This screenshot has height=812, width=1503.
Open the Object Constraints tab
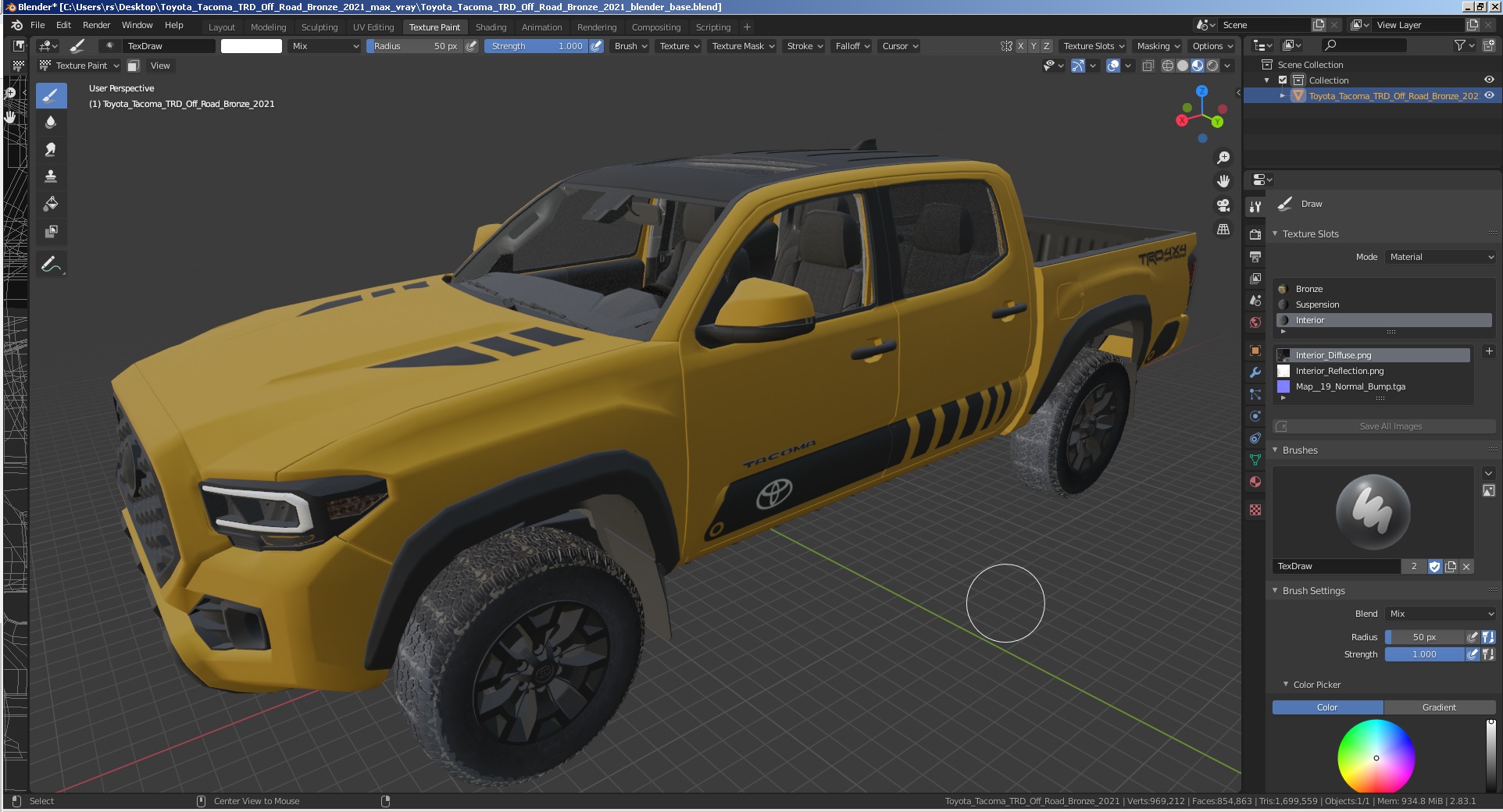pos(1255,438)
